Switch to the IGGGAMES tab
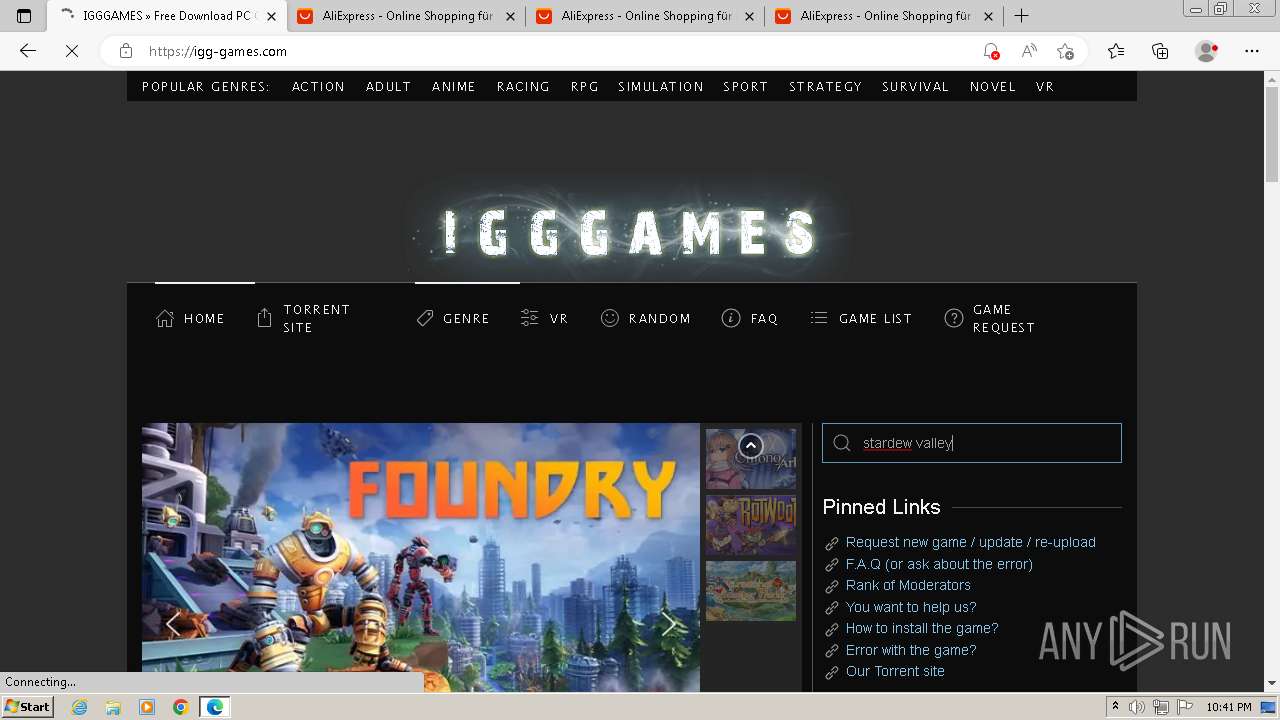 pyautogui.click(x=166, y=16)
